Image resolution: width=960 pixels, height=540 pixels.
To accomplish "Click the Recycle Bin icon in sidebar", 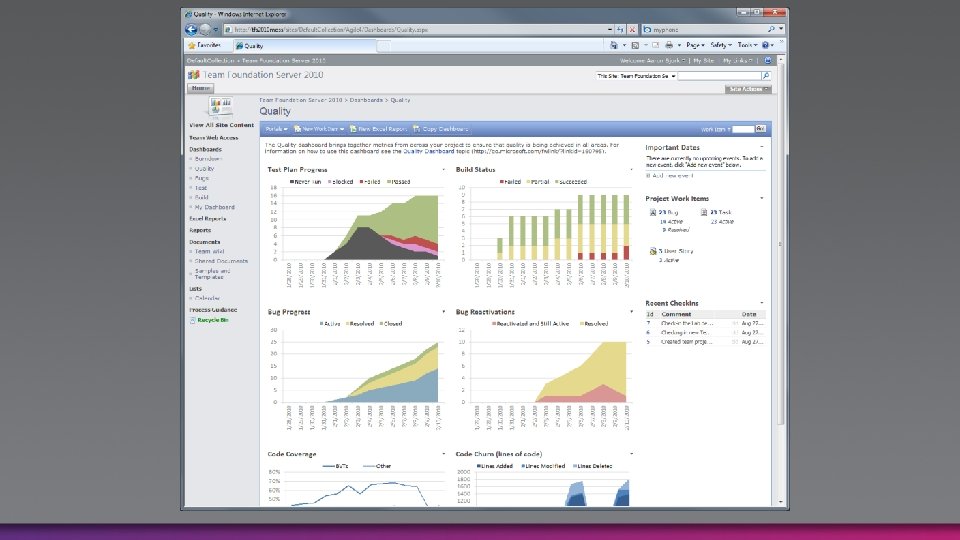I will [x=192, y=320].
